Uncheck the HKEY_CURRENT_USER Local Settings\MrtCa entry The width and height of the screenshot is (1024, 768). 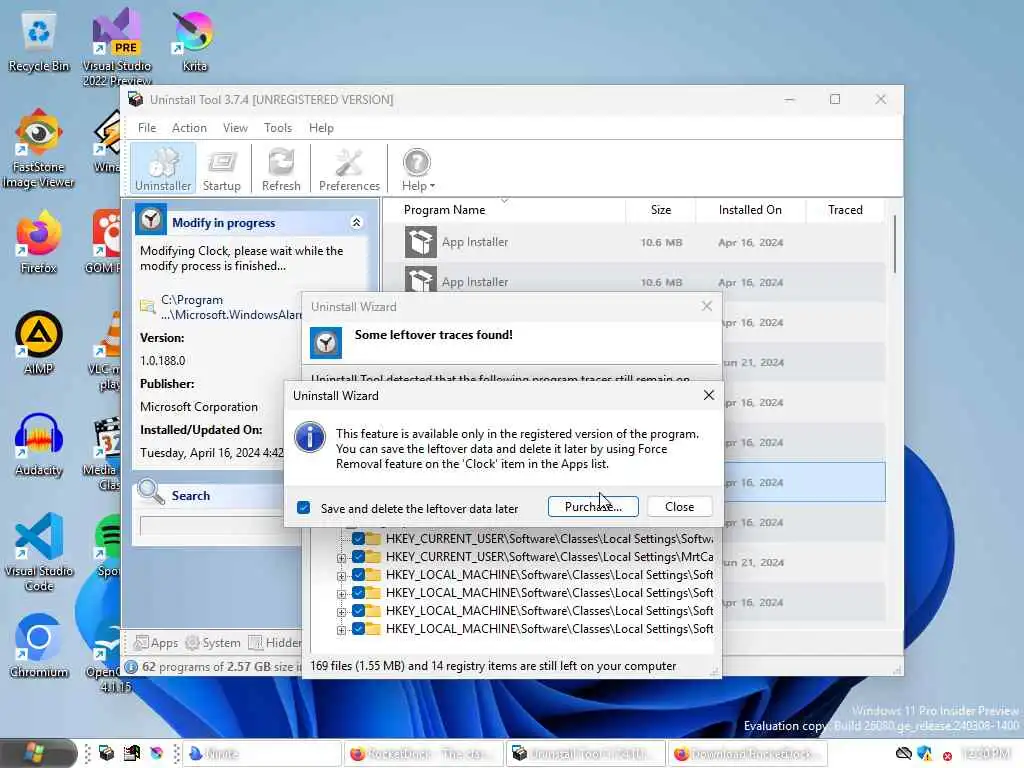click(x=358, y=556)
